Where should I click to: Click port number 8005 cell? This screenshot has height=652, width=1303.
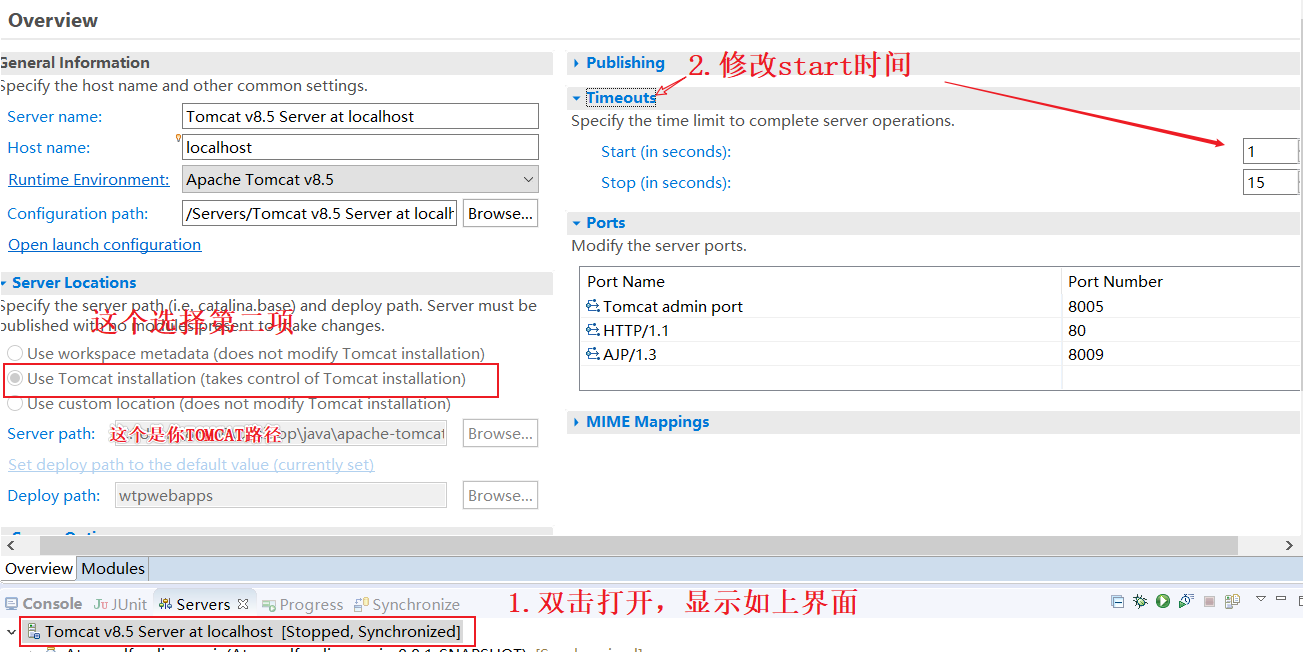click(1086, 306)
